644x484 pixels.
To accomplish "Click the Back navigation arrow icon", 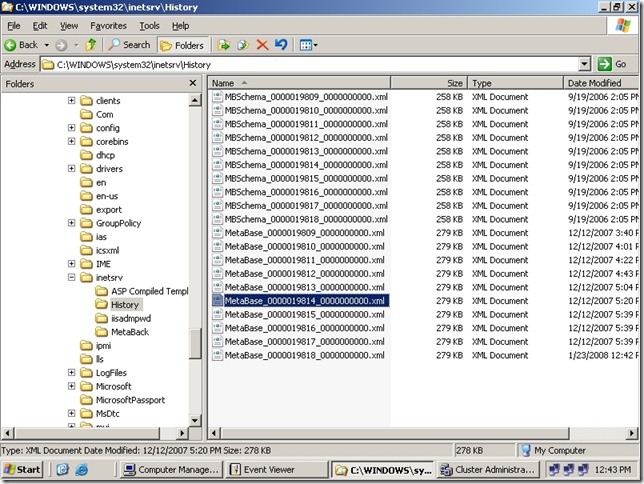I will tap(10, 45).
